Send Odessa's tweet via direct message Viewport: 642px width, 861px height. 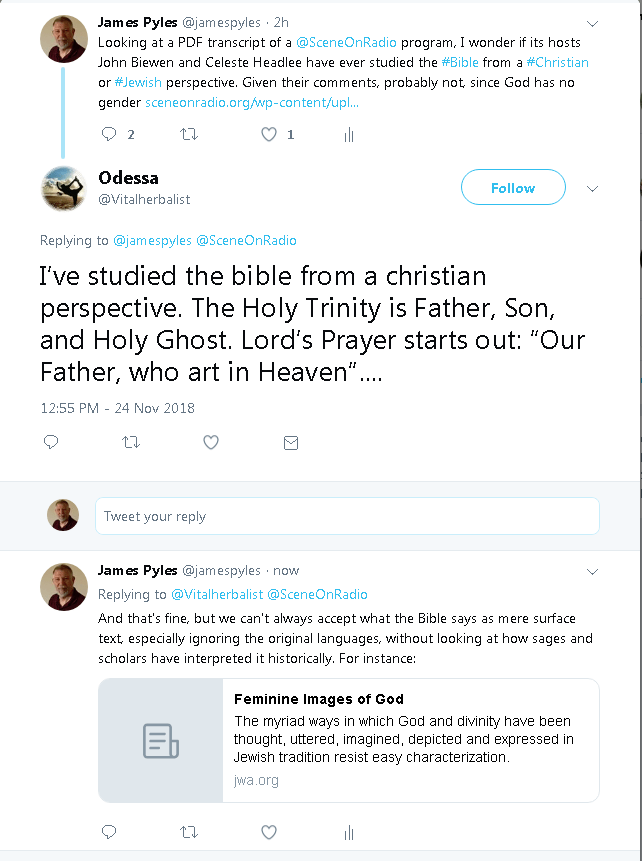coord(291,442)
